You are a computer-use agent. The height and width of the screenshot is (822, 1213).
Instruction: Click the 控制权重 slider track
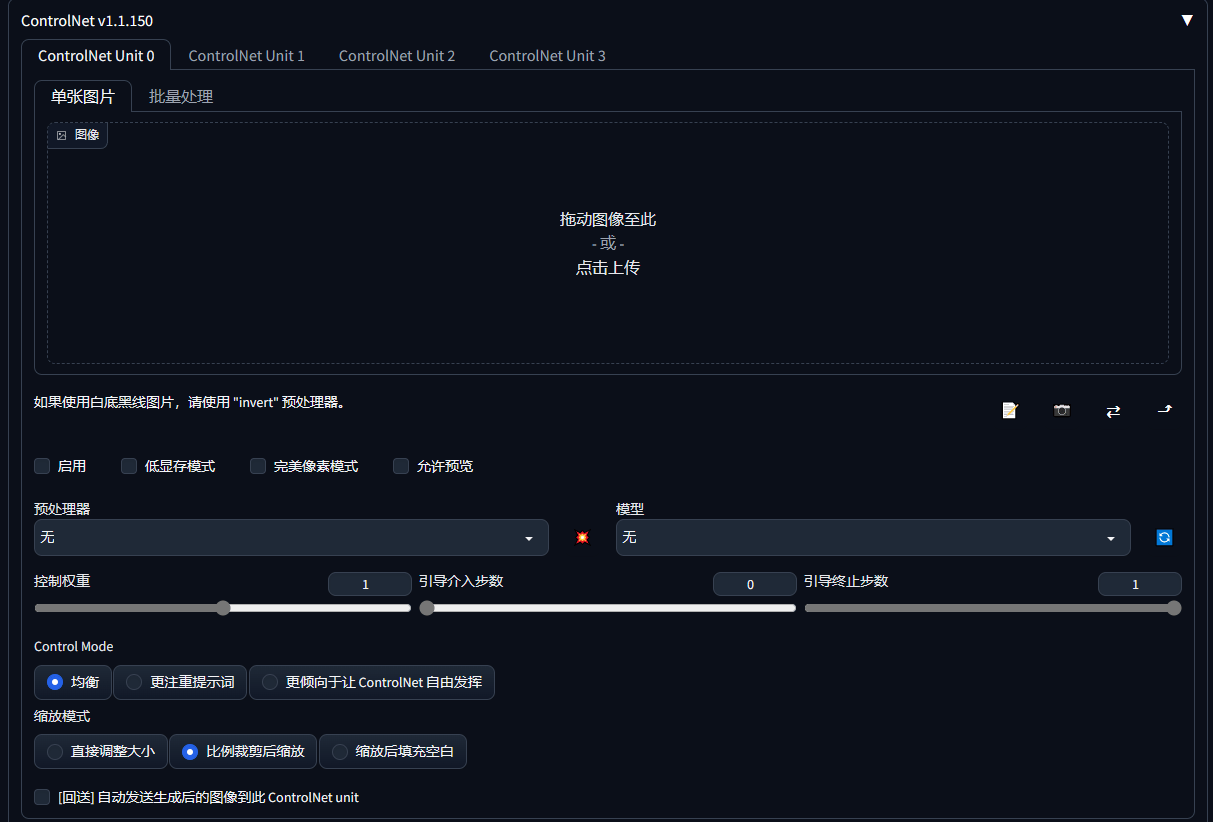point(223,608)
